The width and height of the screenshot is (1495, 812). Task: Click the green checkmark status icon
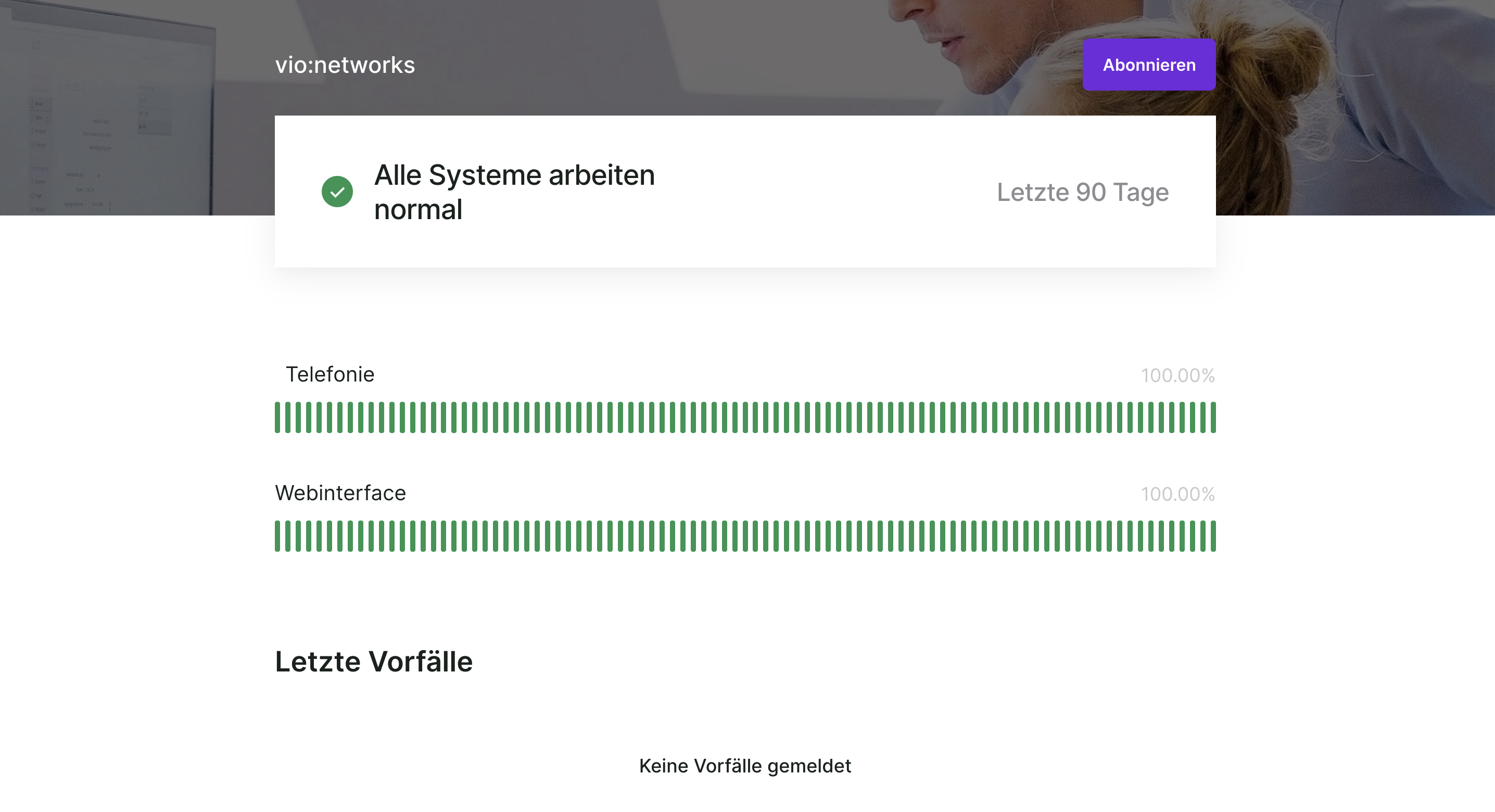tap(337, 191)
